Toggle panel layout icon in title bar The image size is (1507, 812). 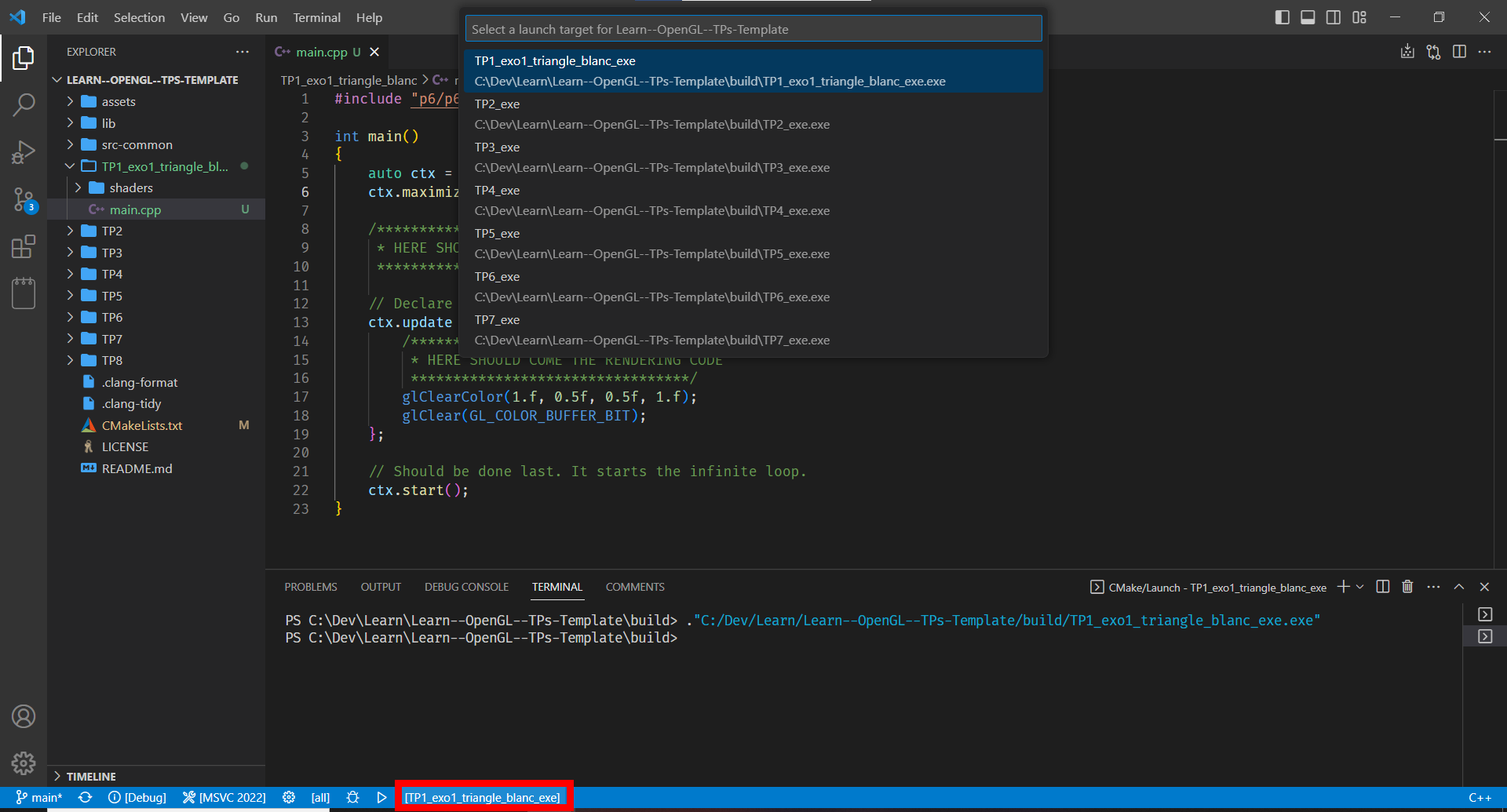click(x=1308, y=17)
